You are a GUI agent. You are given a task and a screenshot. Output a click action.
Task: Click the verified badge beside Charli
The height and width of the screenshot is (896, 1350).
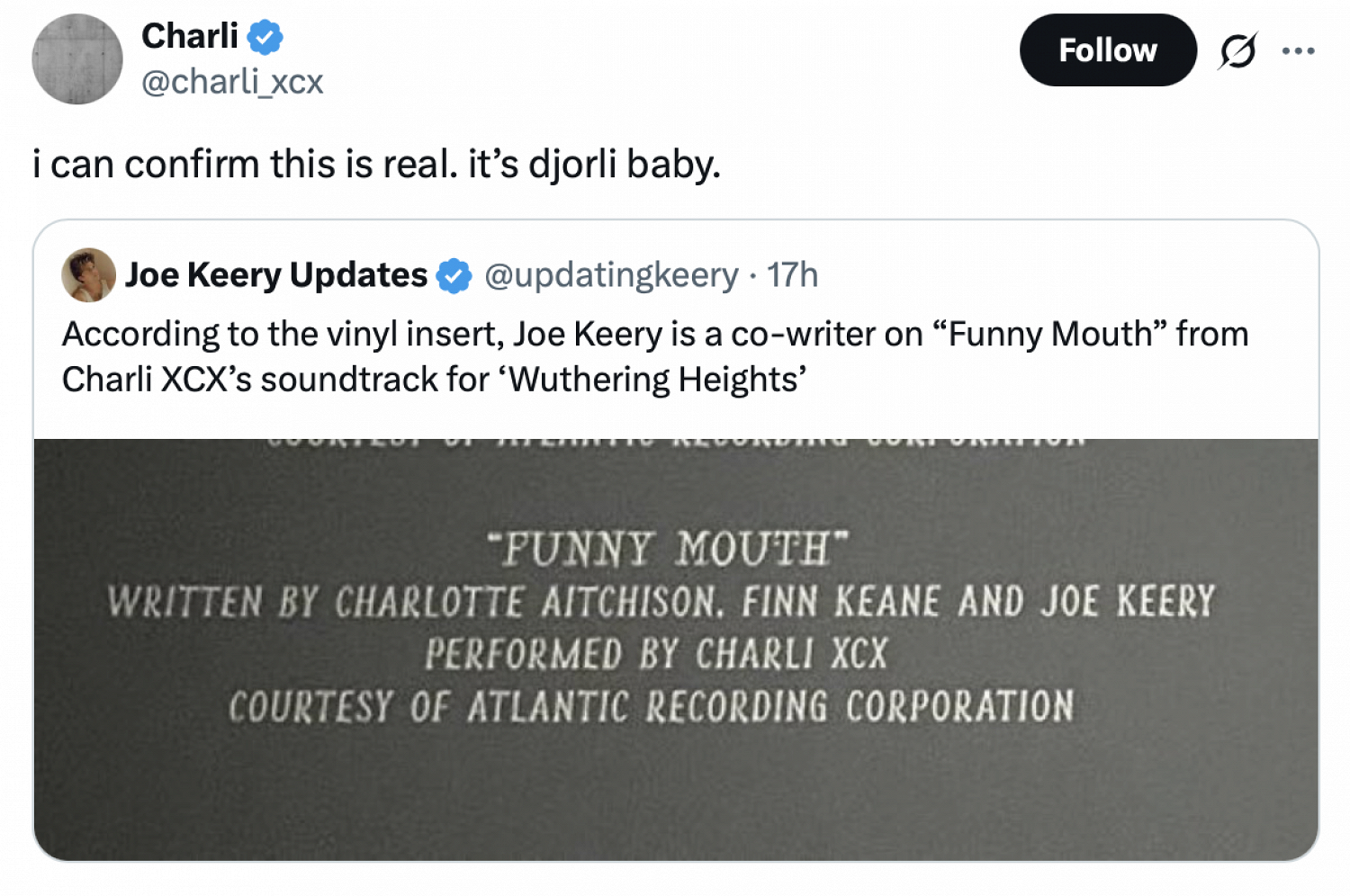265,37
